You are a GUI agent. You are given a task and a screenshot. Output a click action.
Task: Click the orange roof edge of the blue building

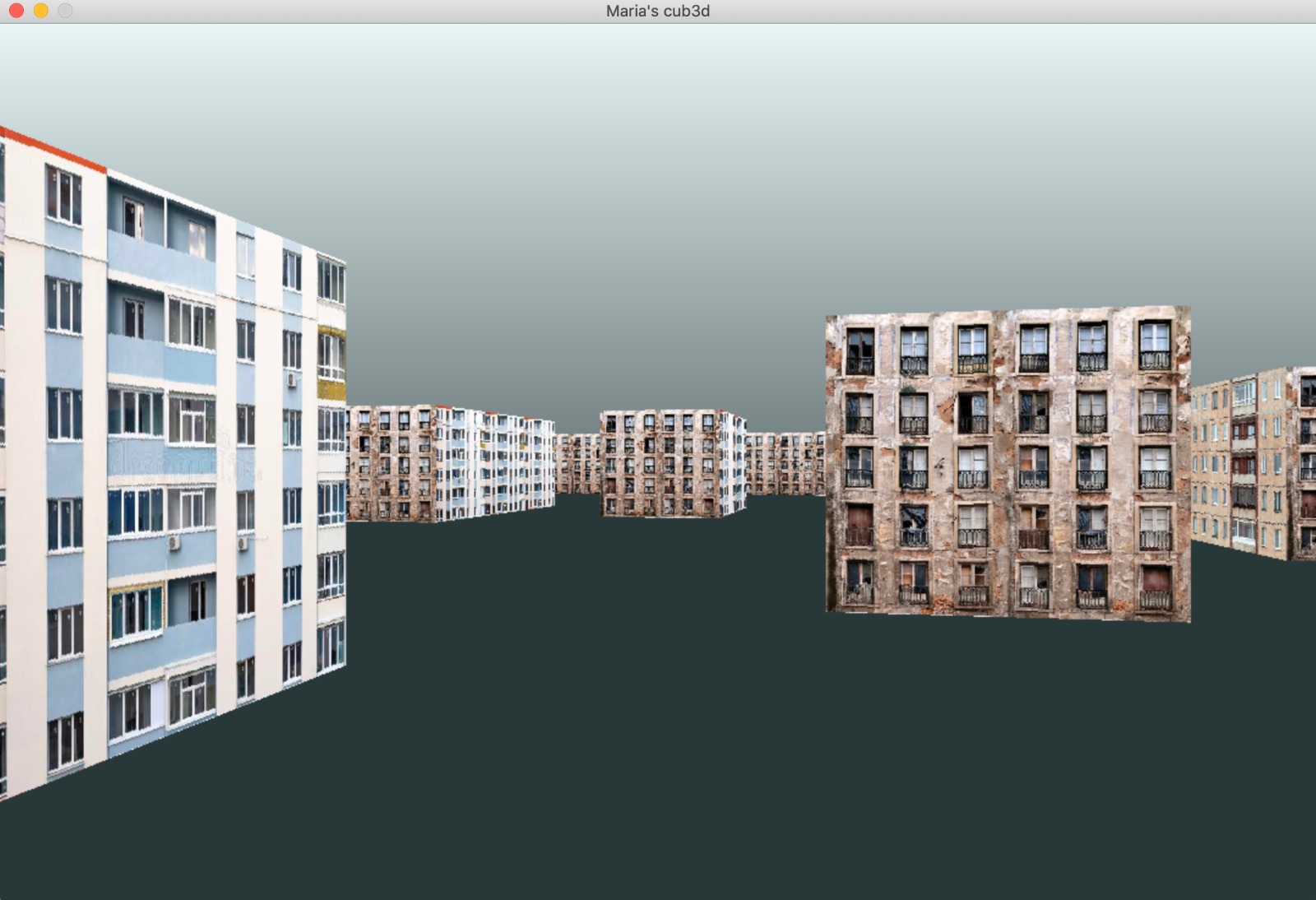coord(53,150)
